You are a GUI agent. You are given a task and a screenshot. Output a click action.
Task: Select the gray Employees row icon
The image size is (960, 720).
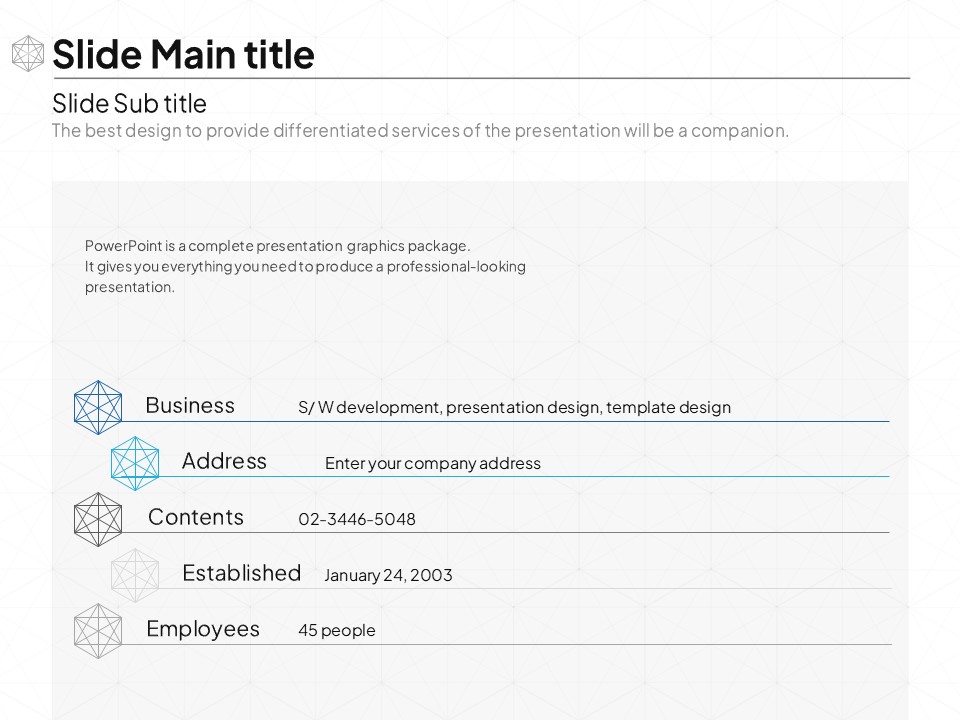[98, 631]
